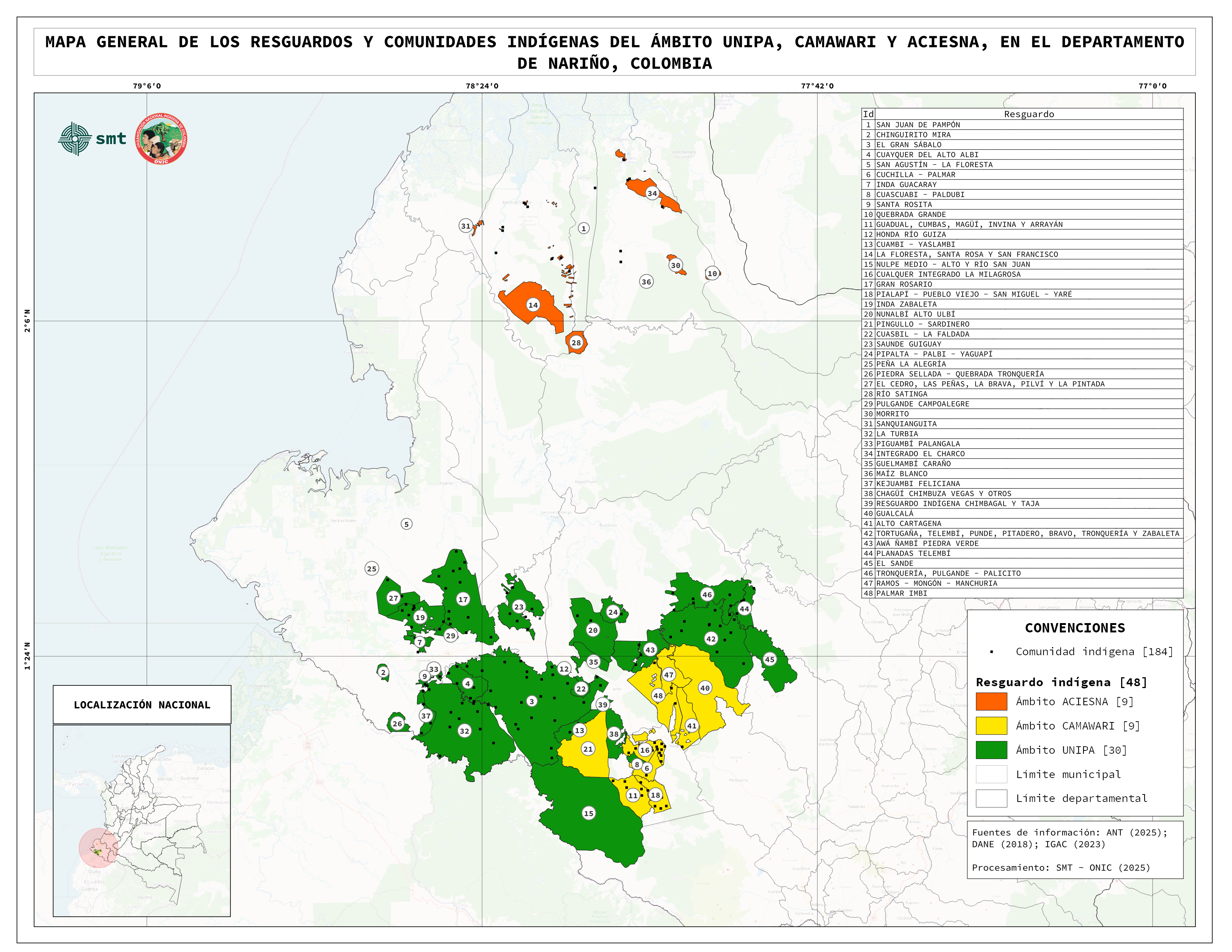Click map marker number 17
Viewport: 1232px width, 952px height.
point(463,600)
